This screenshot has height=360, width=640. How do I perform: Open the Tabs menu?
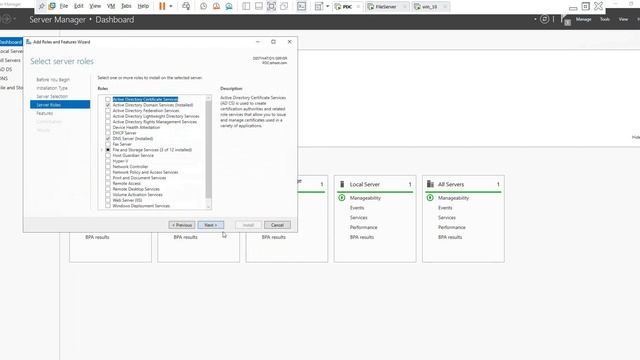[127, 6]
